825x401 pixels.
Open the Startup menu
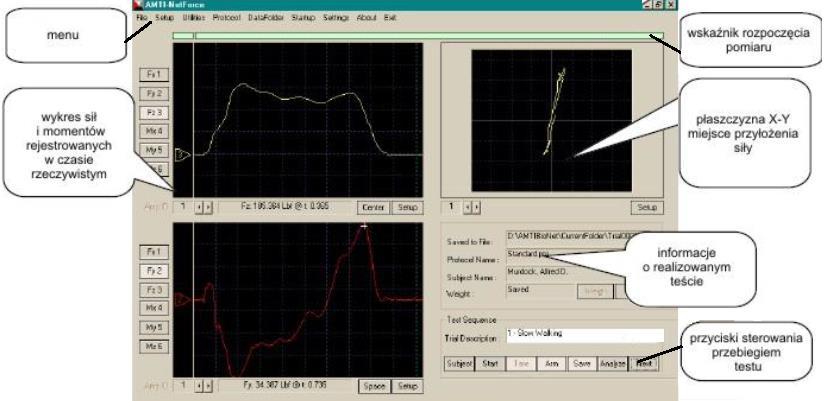coord(303,17)
